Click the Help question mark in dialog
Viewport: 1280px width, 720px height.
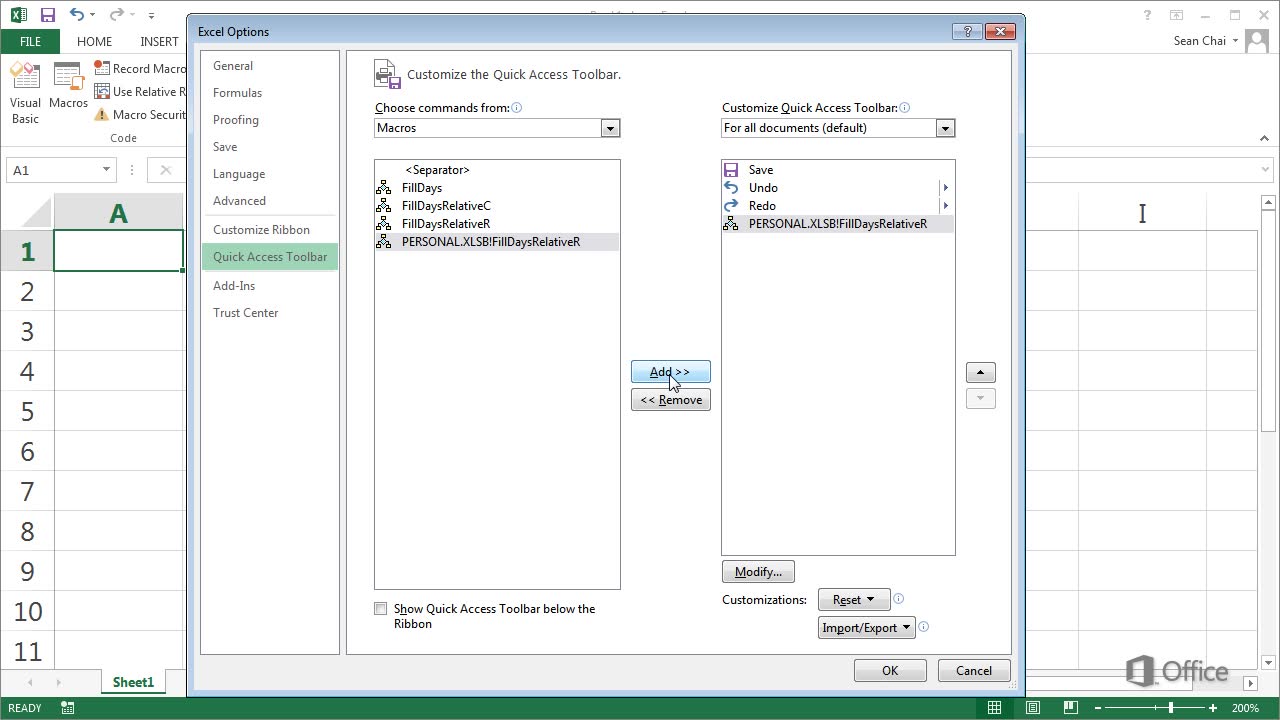pyautogui.click(x=967, y=32)
